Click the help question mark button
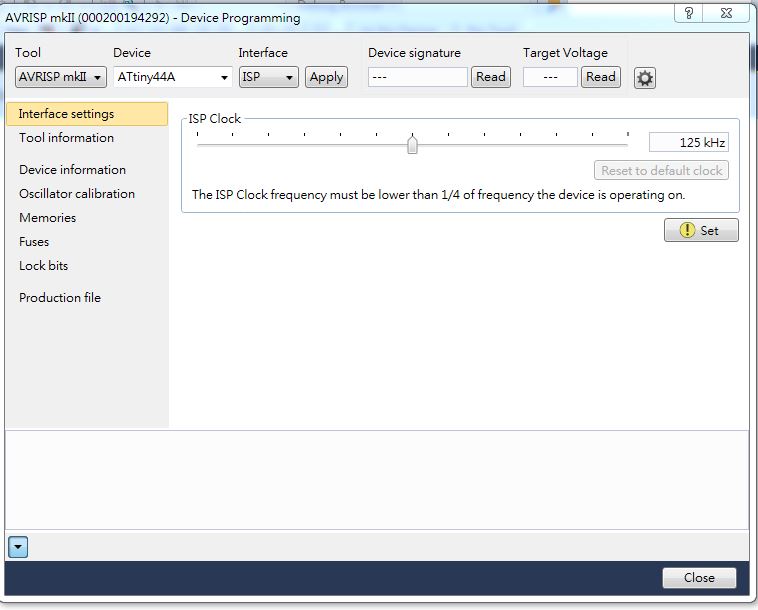 pos(688,13)
